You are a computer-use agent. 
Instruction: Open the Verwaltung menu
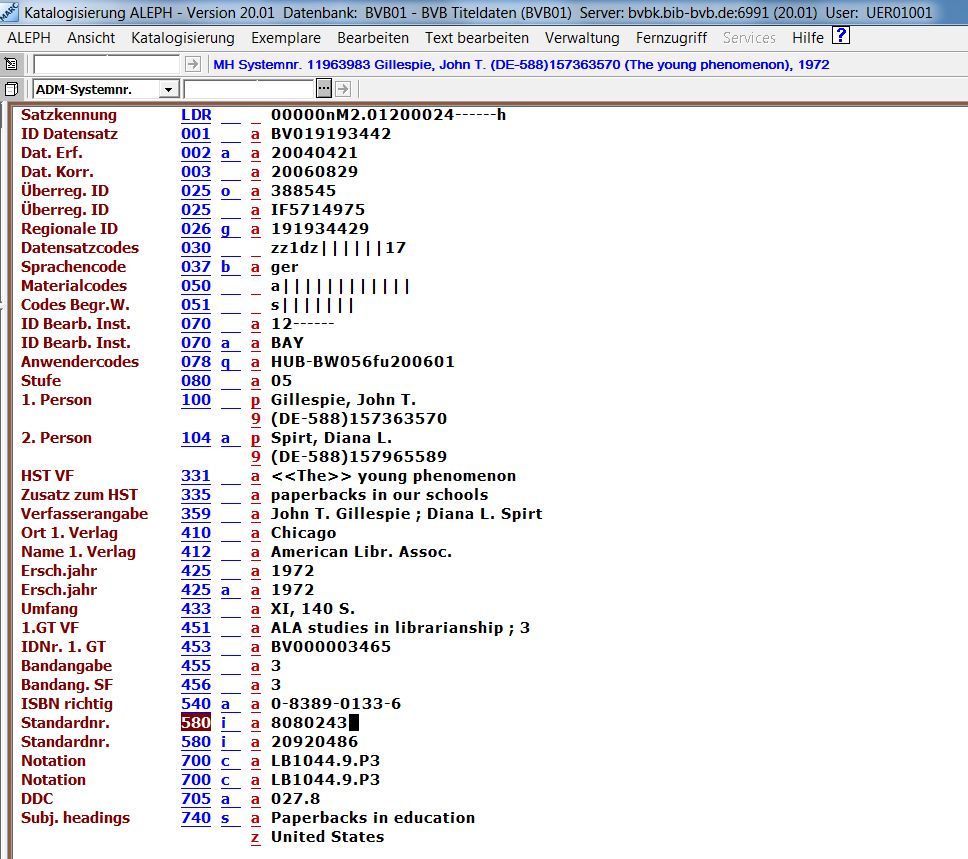pyautogui.click(x=582, y=38)
